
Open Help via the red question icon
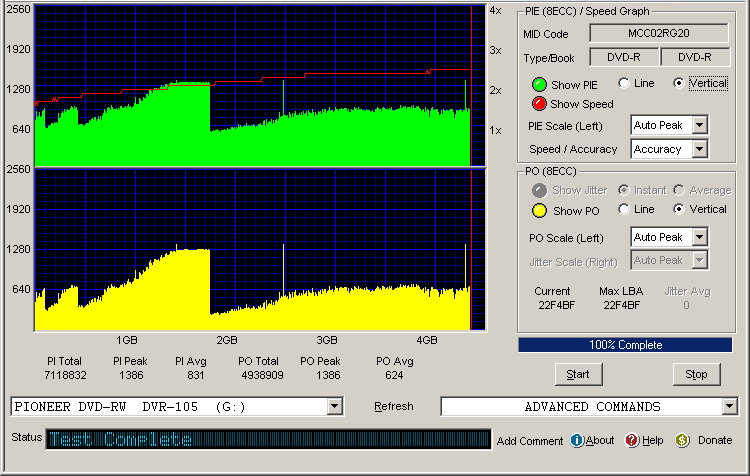point(631,441)
